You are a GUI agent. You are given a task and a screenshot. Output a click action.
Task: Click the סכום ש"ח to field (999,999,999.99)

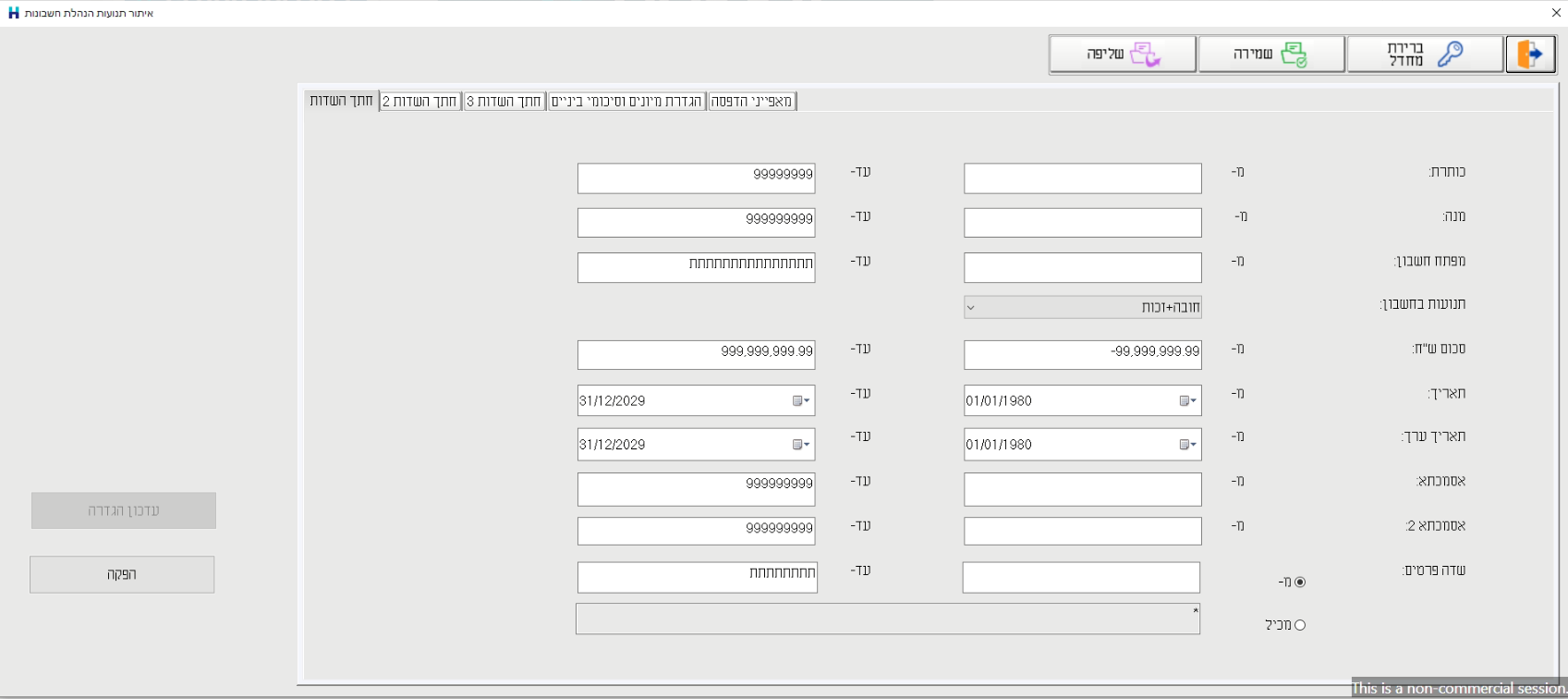tap(697, 355)
